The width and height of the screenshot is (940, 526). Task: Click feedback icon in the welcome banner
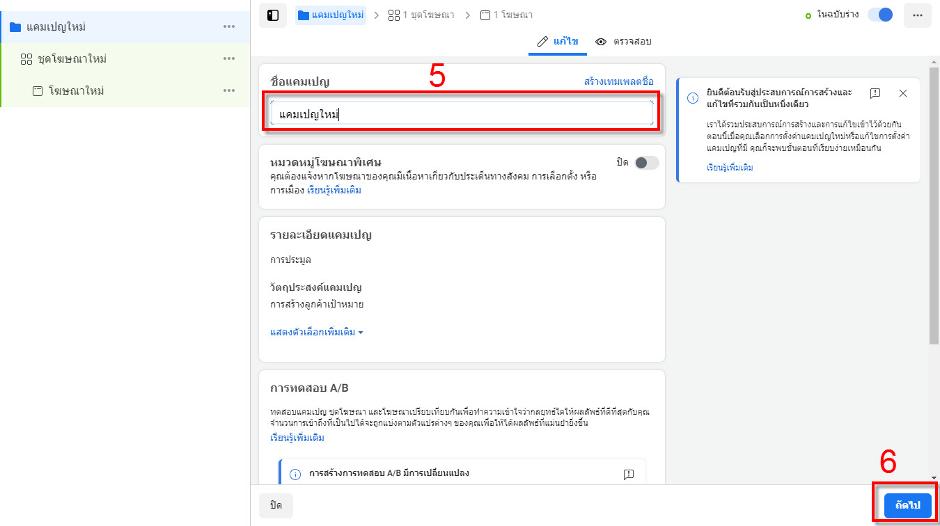click(x=875, y=93)
